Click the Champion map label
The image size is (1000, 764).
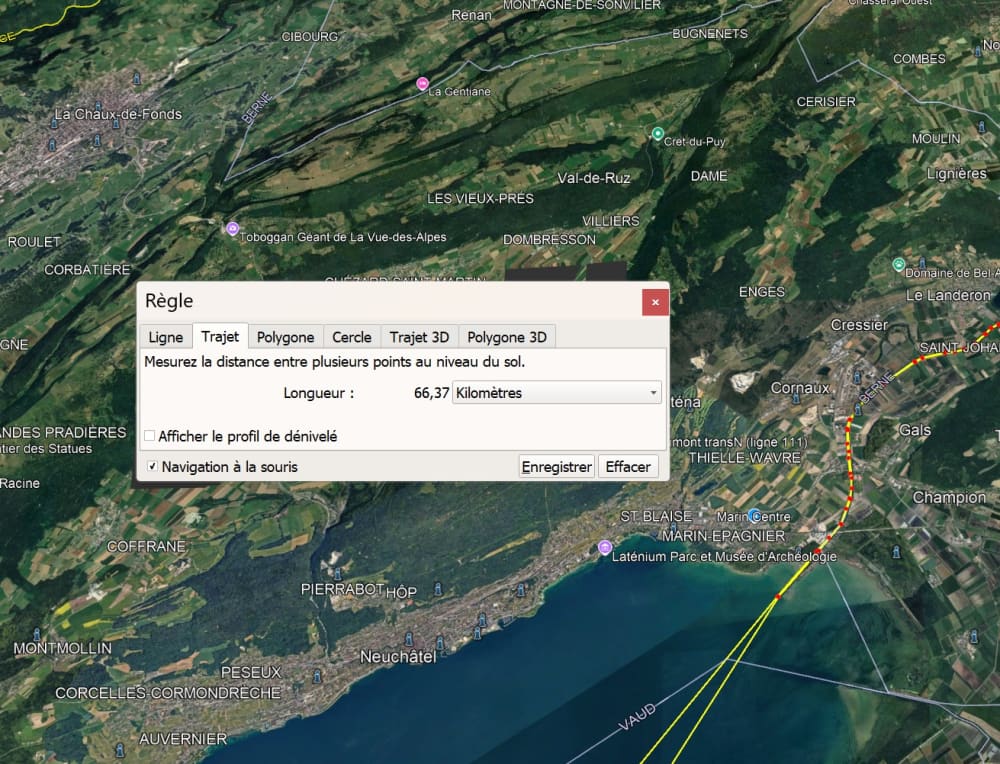[949, 497]
